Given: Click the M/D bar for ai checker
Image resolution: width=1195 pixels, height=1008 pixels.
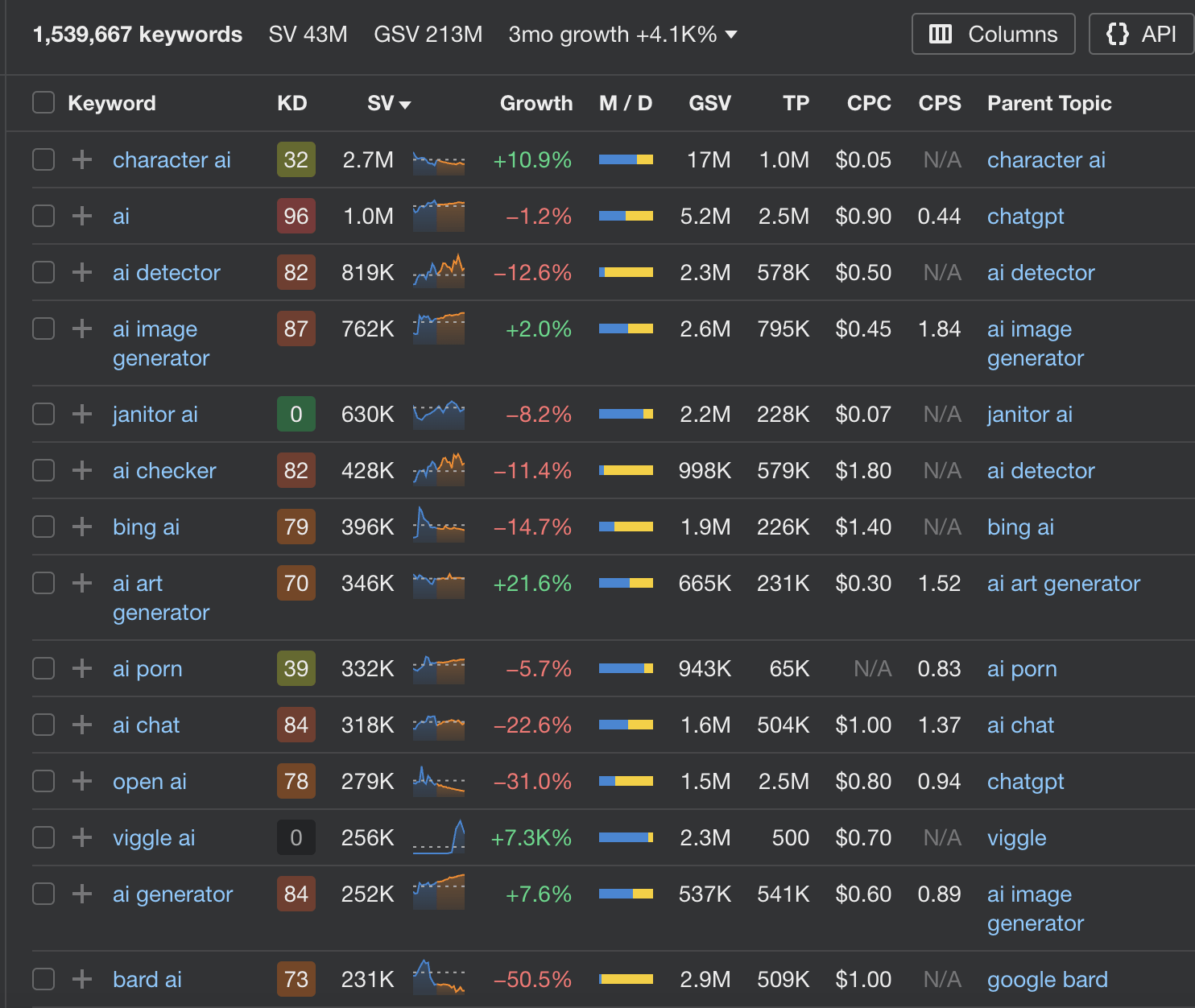Looking at the screenshot, I should 626,470.
